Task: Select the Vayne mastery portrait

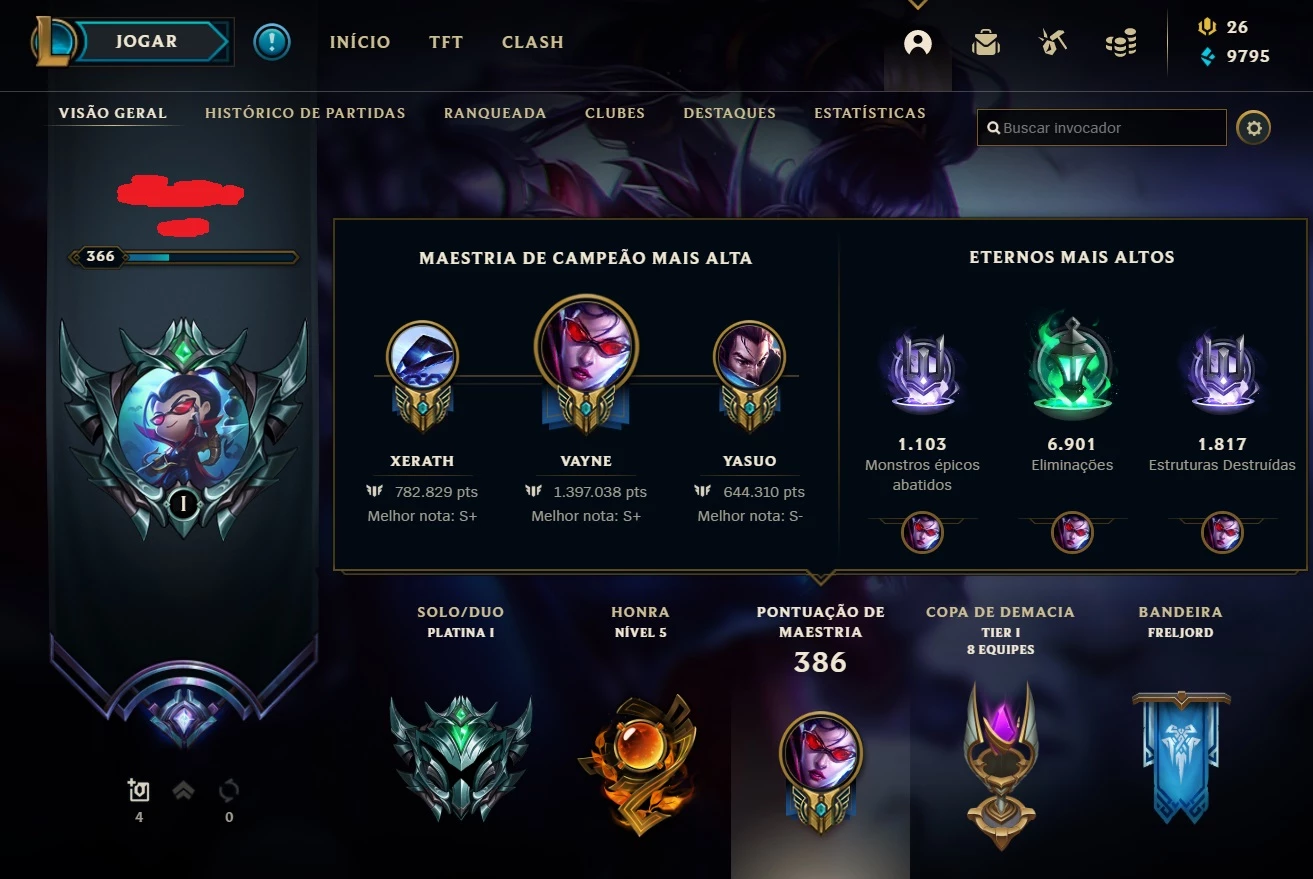Action: pyautogui.click(x=586, y=346)
